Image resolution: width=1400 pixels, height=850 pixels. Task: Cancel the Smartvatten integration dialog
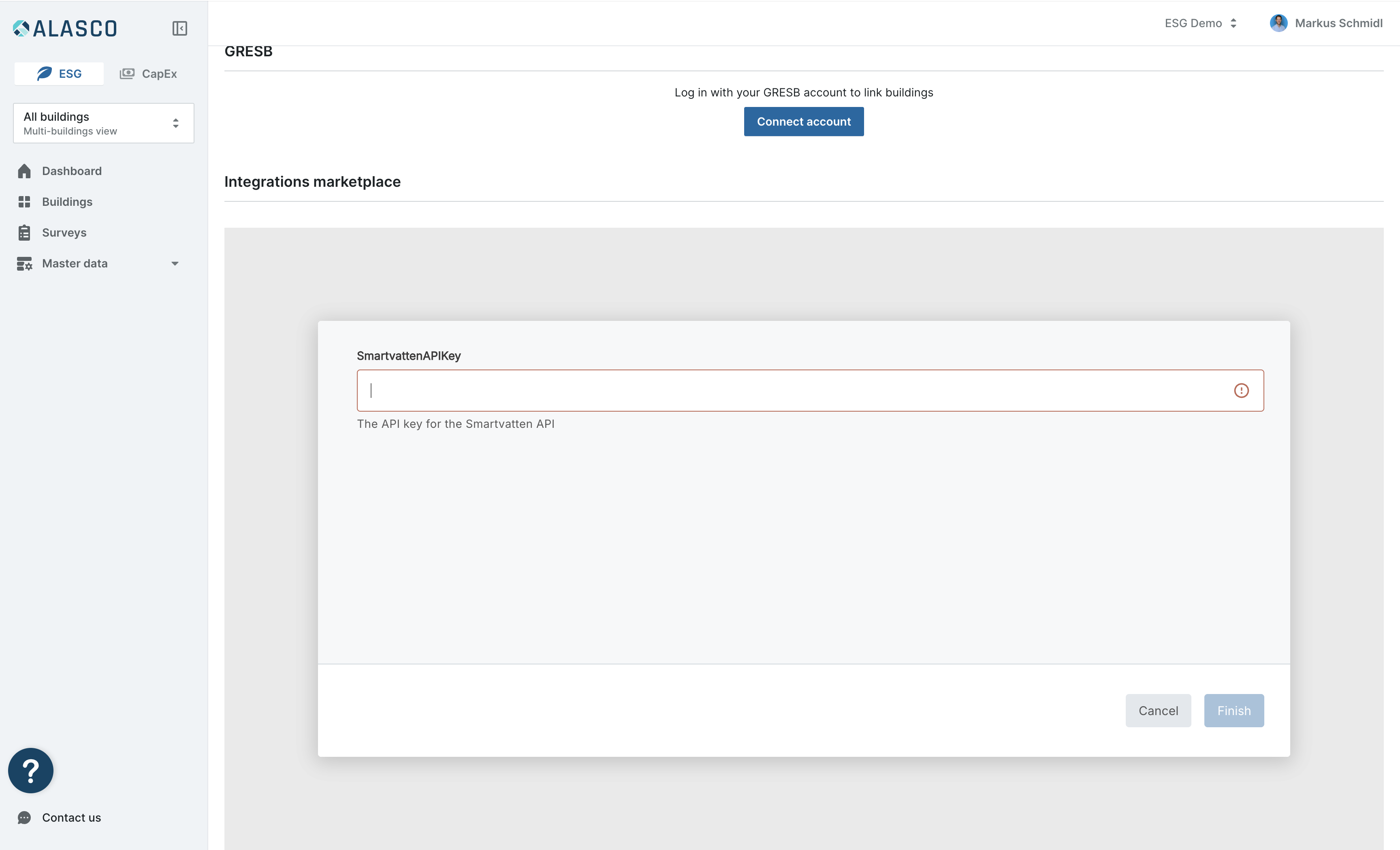1158,710
